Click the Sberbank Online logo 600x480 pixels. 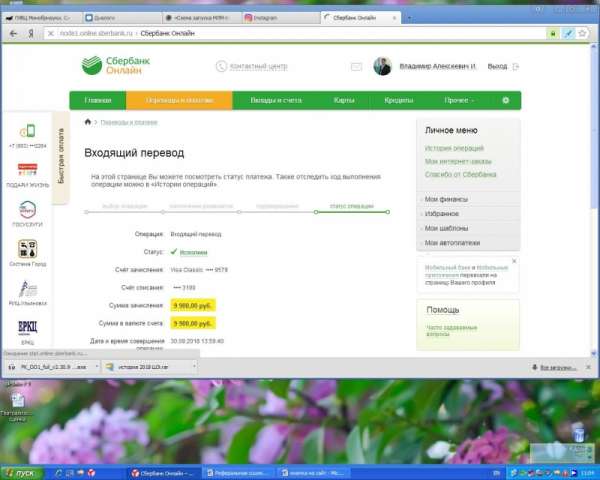point(116,65)
